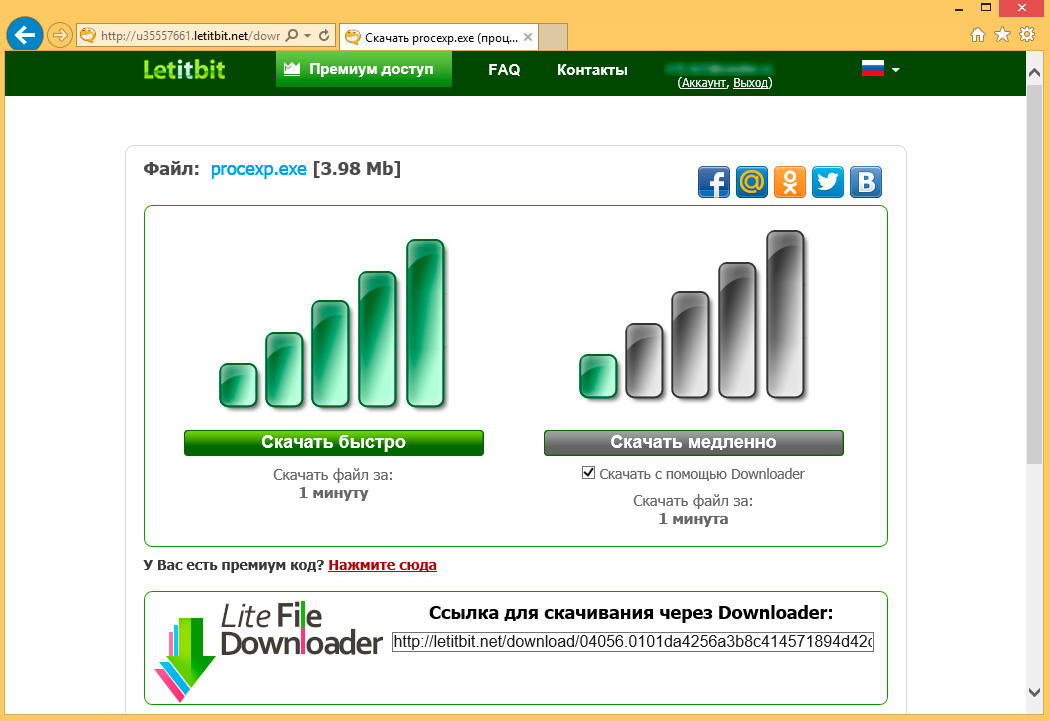Open the FAQ page
The width and height of the screenshot is (1050, 721).
point(504,70)
